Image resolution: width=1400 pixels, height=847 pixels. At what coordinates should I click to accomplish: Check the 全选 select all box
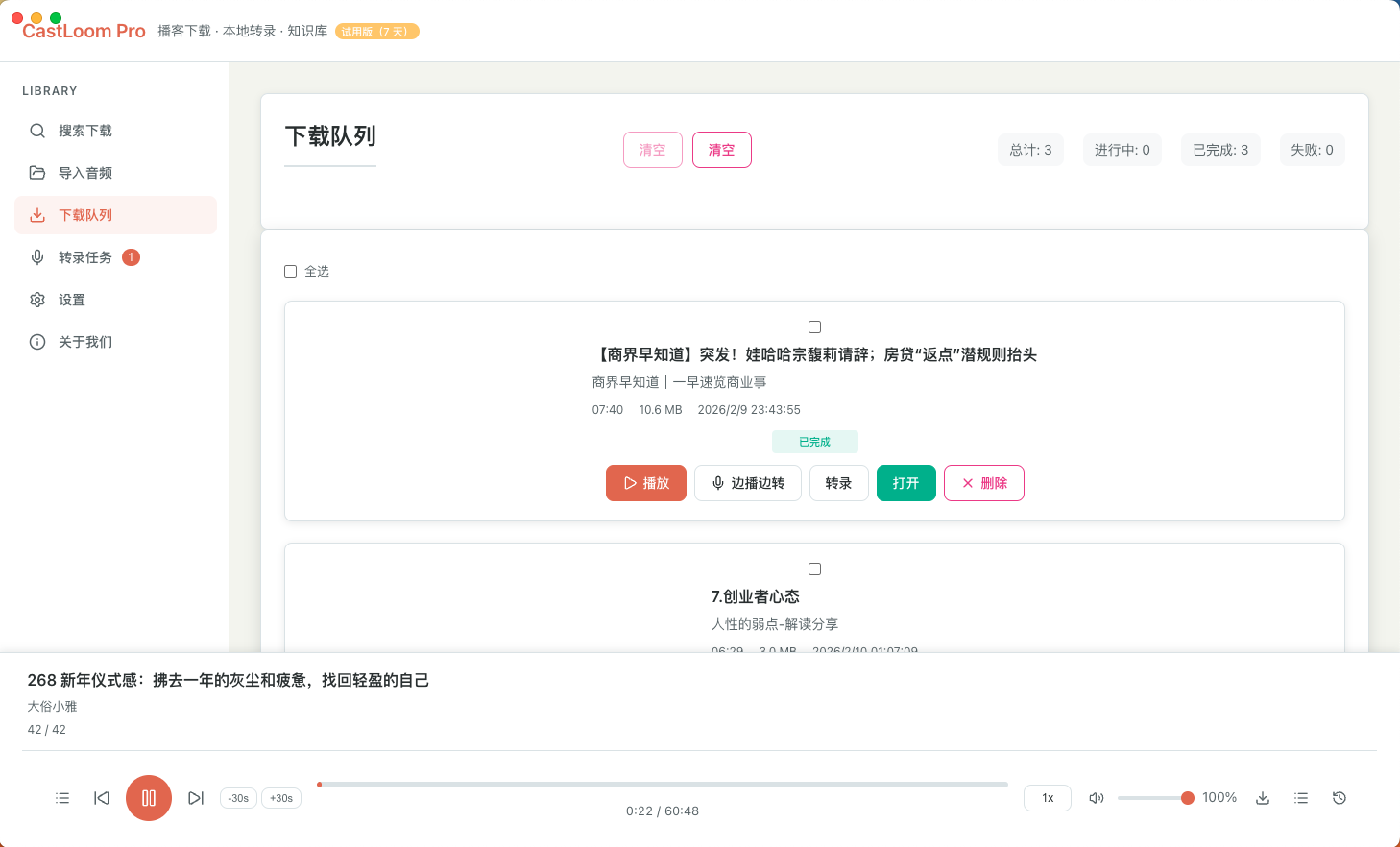290,271
